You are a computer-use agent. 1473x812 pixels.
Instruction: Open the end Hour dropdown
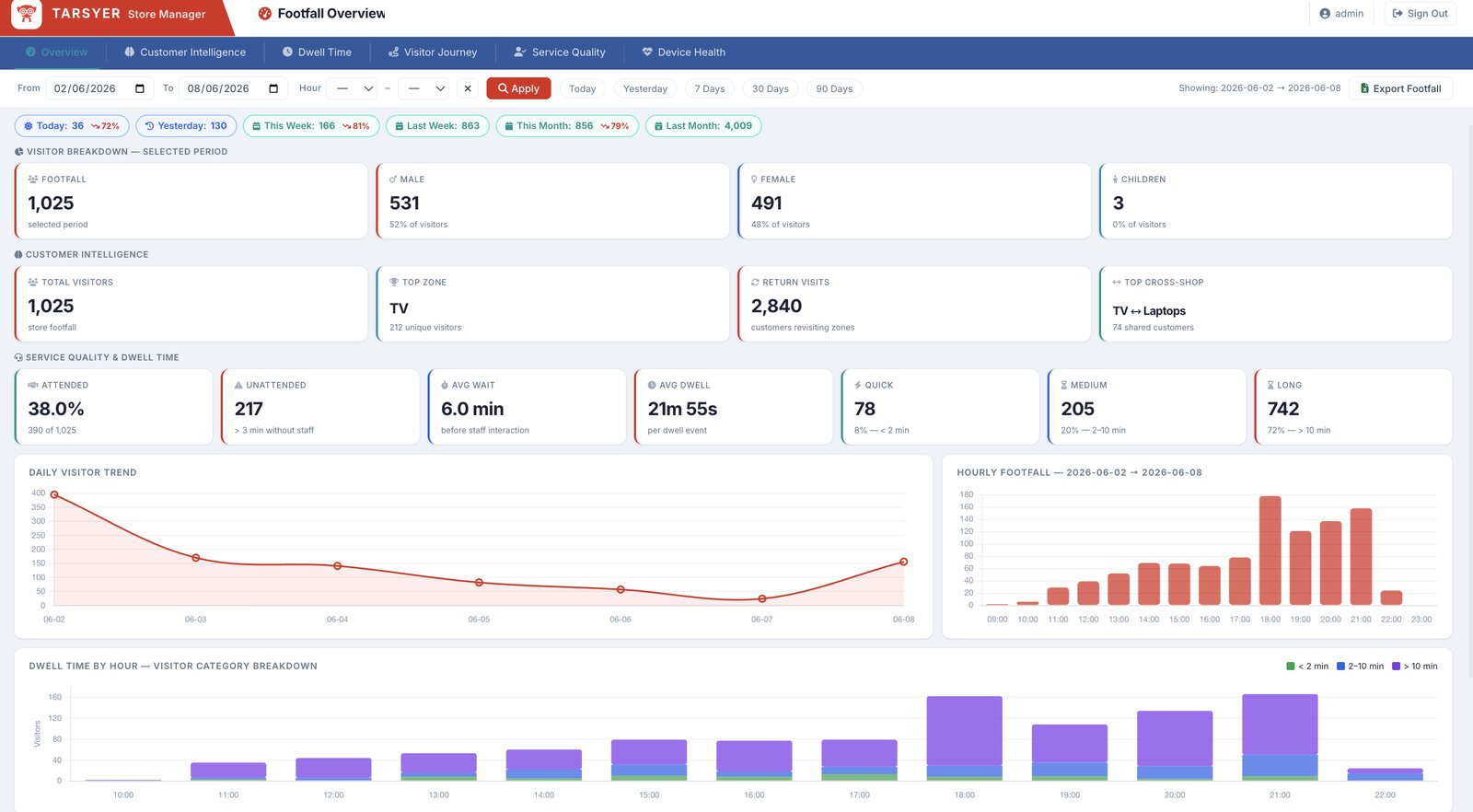pyautogui.click(x=424, y=88)
